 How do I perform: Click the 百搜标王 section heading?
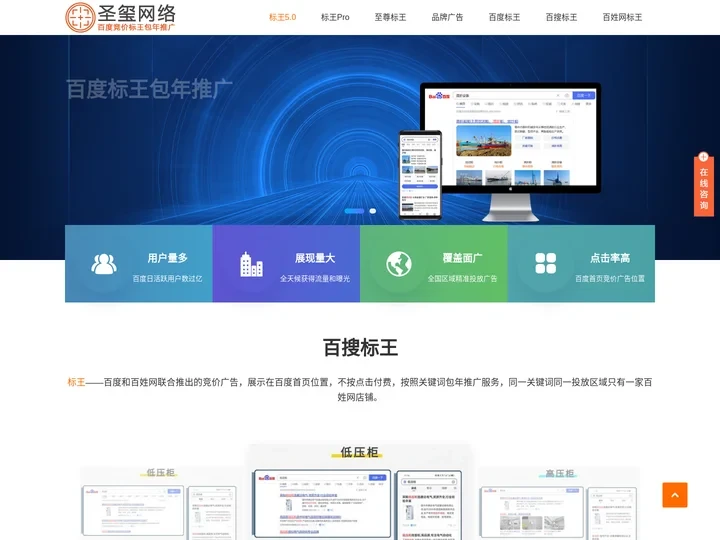tap(360, 348)
